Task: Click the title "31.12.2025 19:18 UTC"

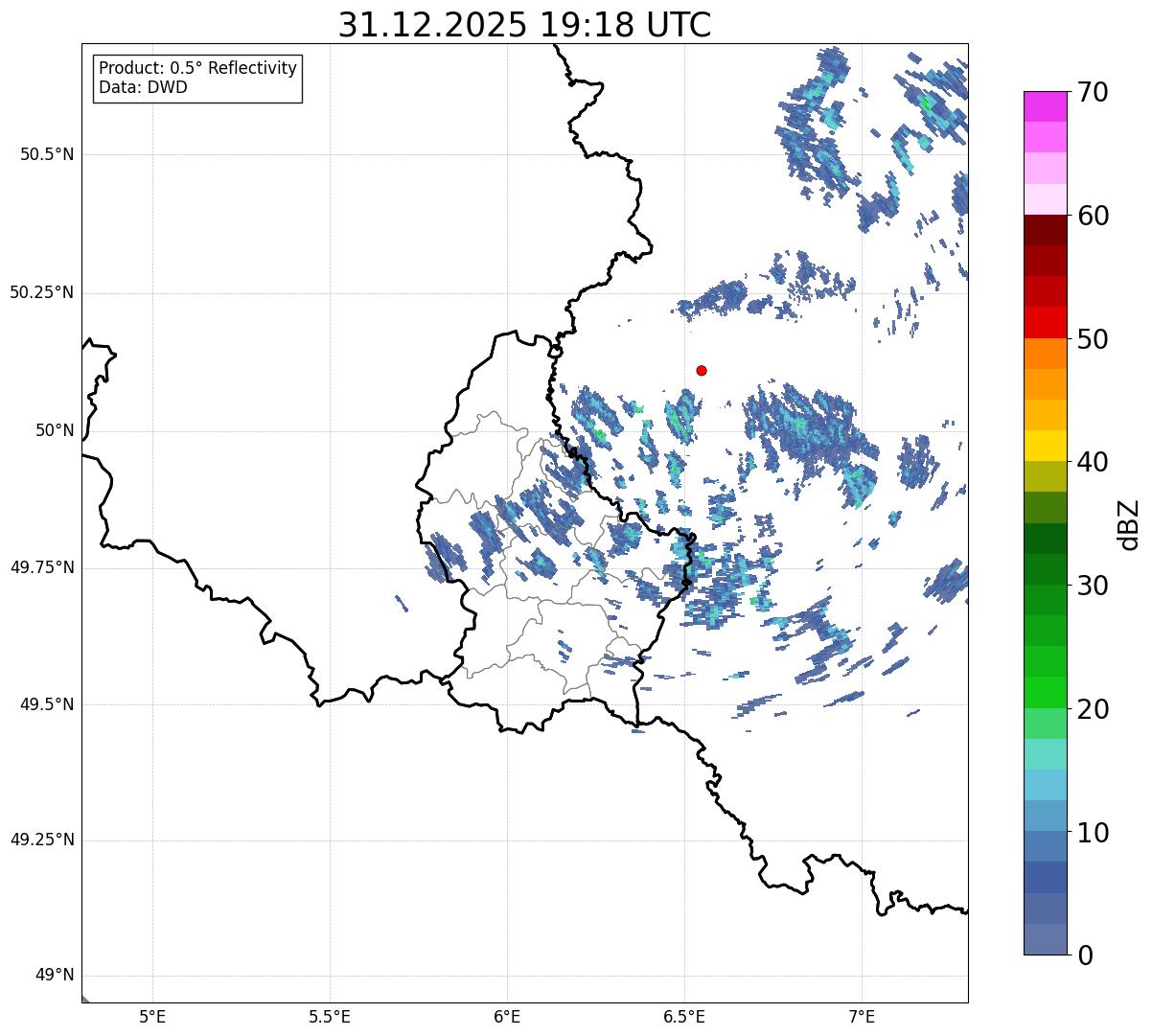Action: 524,25
